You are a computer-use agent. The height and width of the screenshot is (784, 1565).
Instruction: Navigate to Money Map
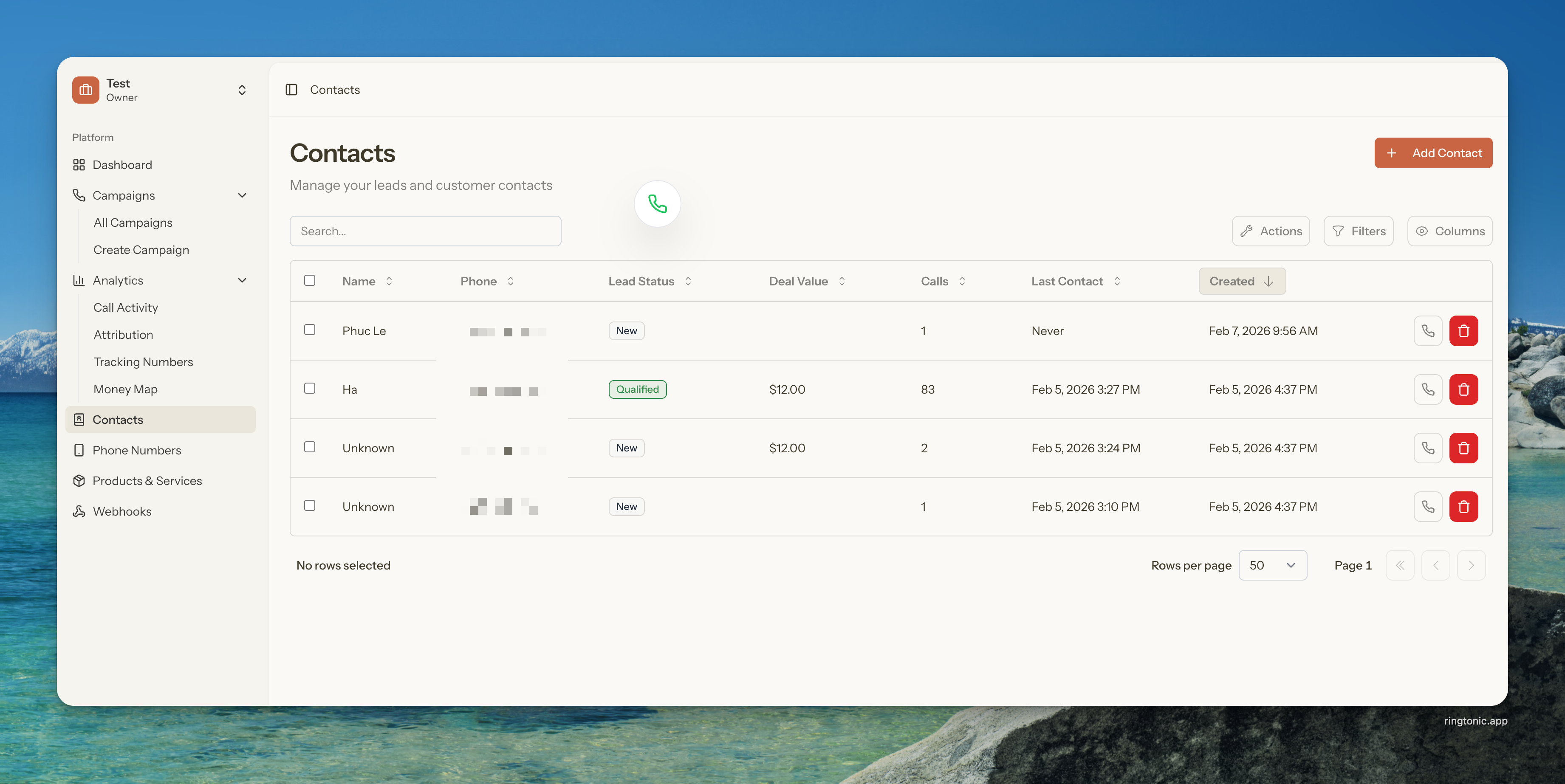pyautogui.click(x=125, y=389)
